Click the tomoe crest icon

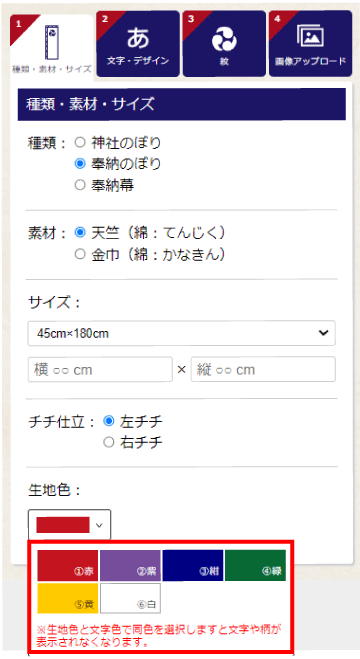[224, 40]
